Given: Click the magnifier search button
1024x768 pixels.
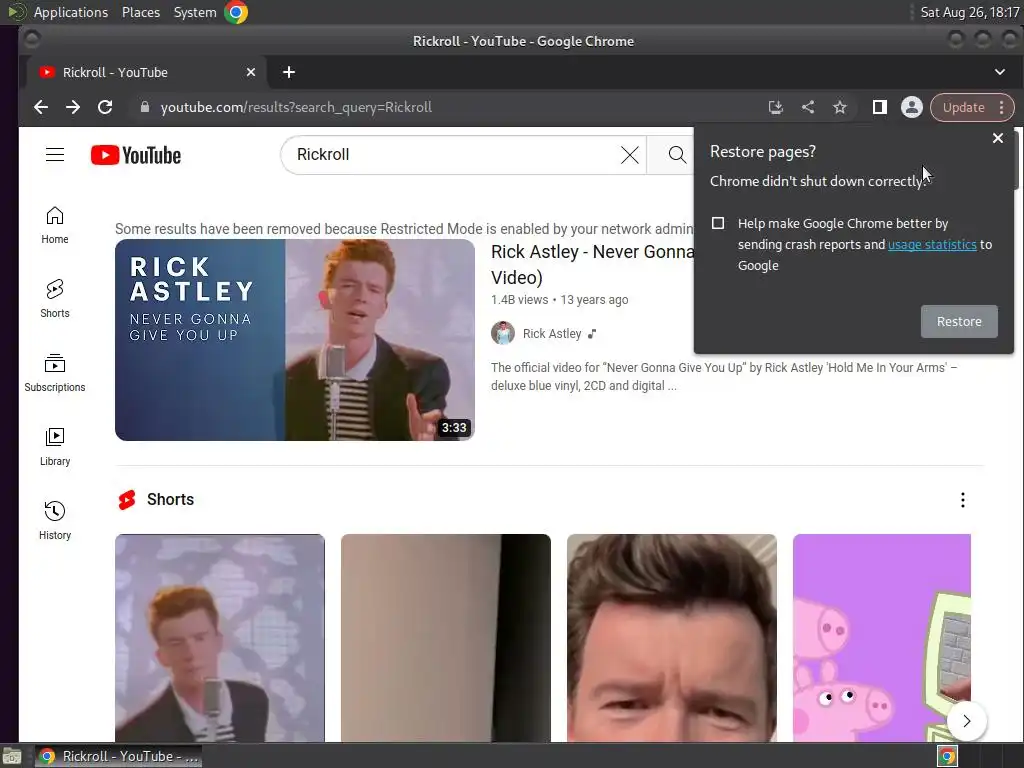Looking at the screenshot, I should (677, 155).
